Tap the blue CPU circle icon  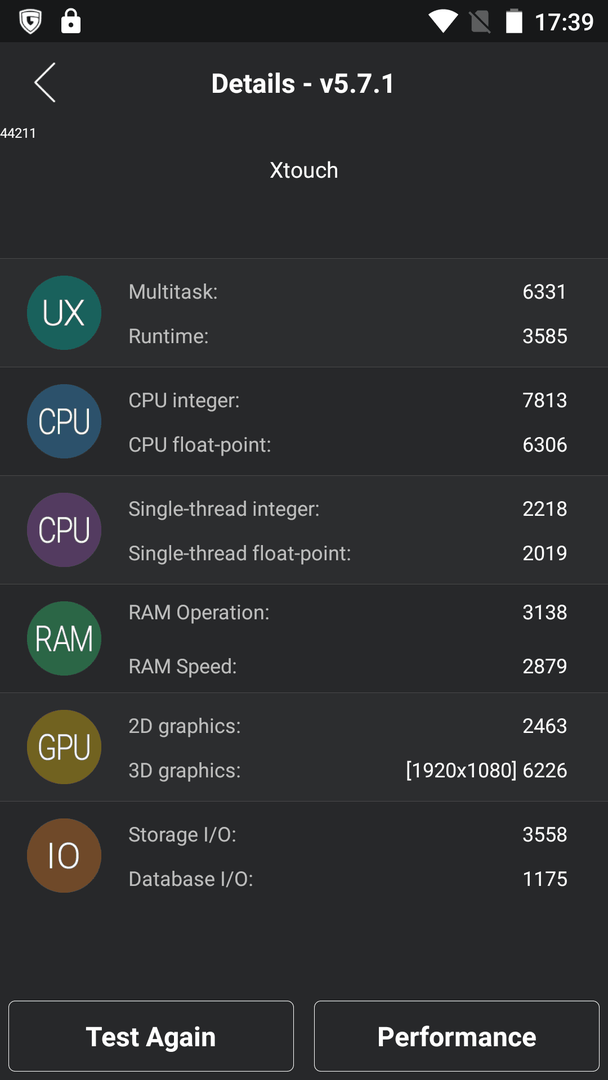[64, 422]
